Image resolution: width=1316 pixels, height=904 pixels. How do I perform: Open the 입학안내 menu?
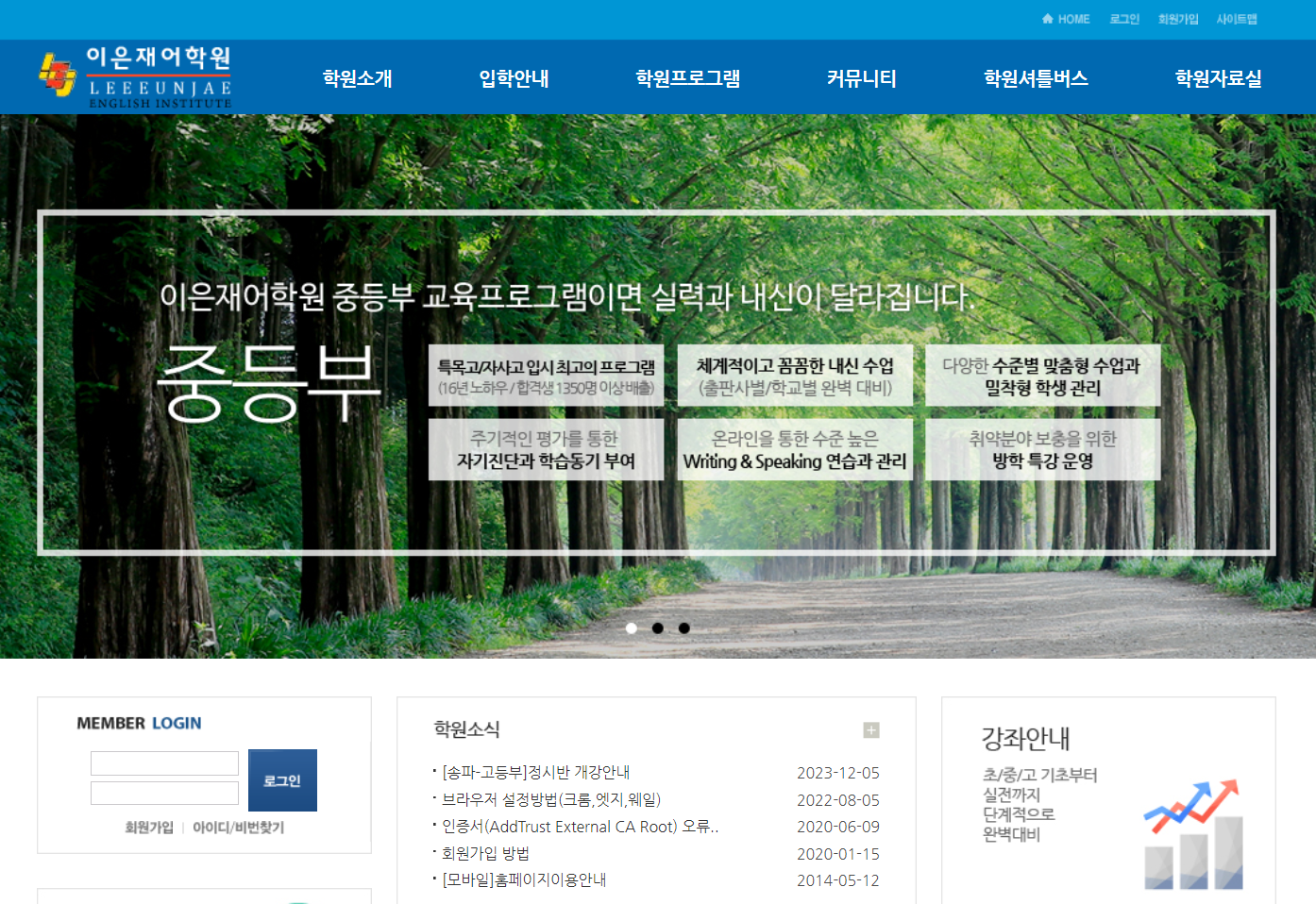pos(514,78)
